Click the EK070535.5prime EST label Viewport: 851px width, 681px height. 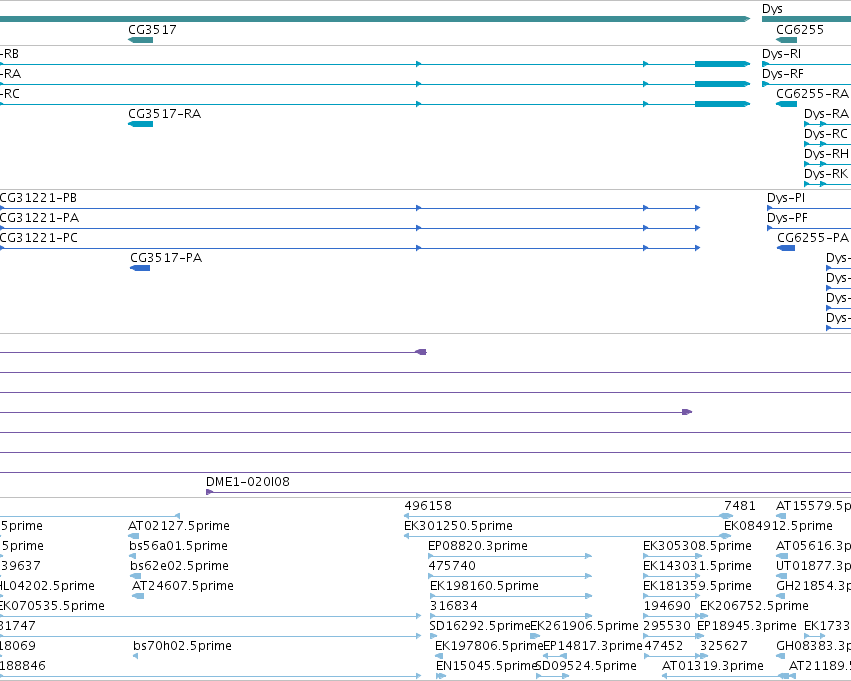(x=52, y=606)
